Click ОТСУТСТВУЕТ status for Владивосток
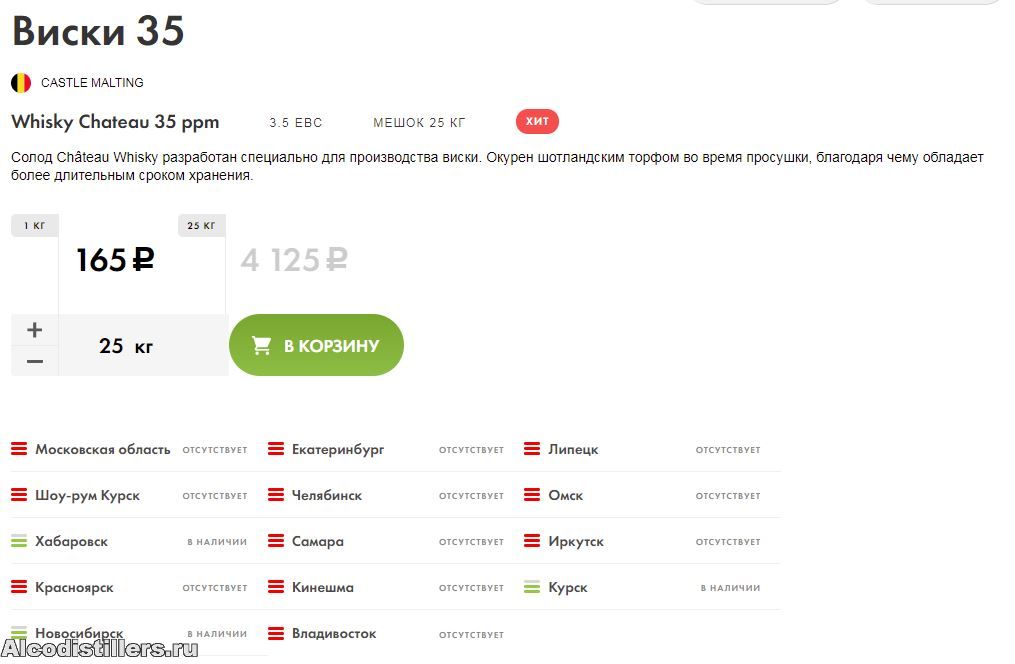Viewport: 1015px width, 664px height. (x=471, y=635)
